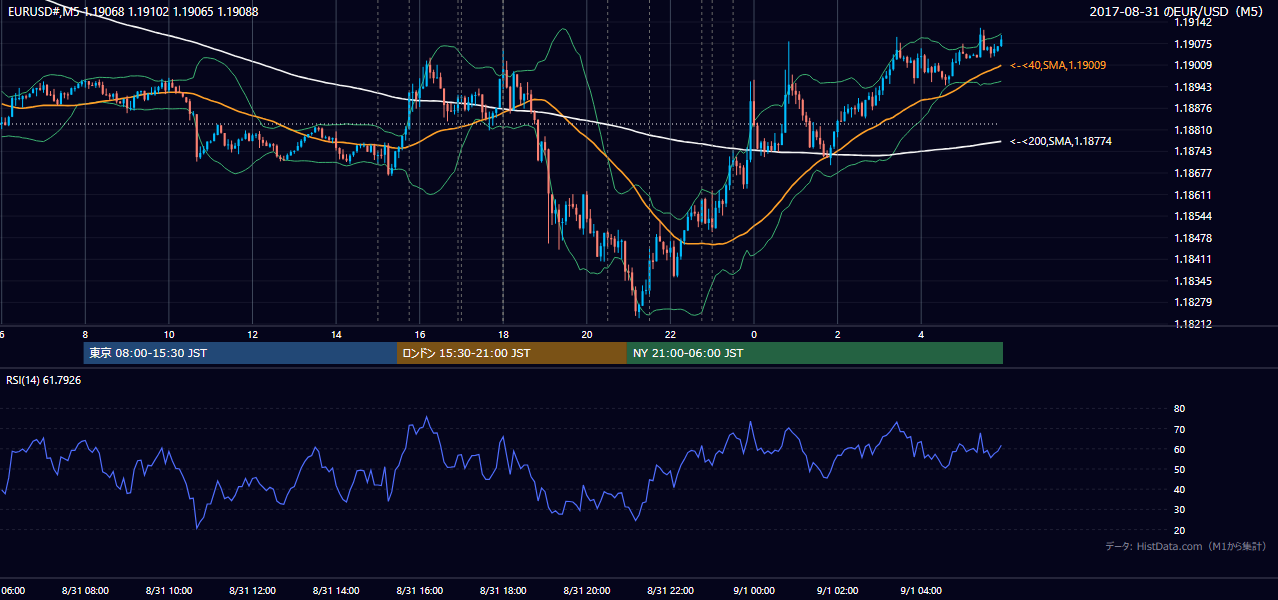1278x600 pixels.
Task: Click the 200 SMA label reading 1.18774
Action: [x=1061, y=142]
